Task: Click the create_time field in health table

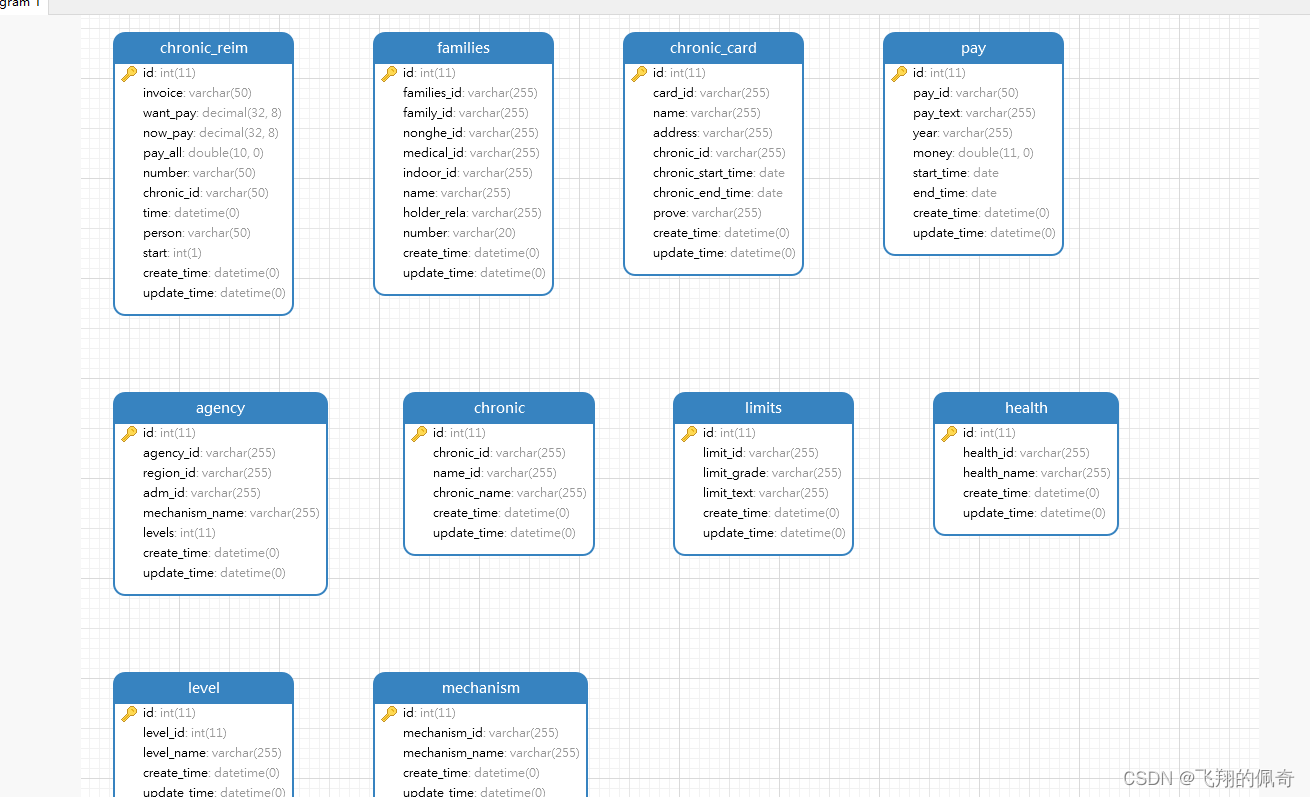Action: (x=1031, y=493)
